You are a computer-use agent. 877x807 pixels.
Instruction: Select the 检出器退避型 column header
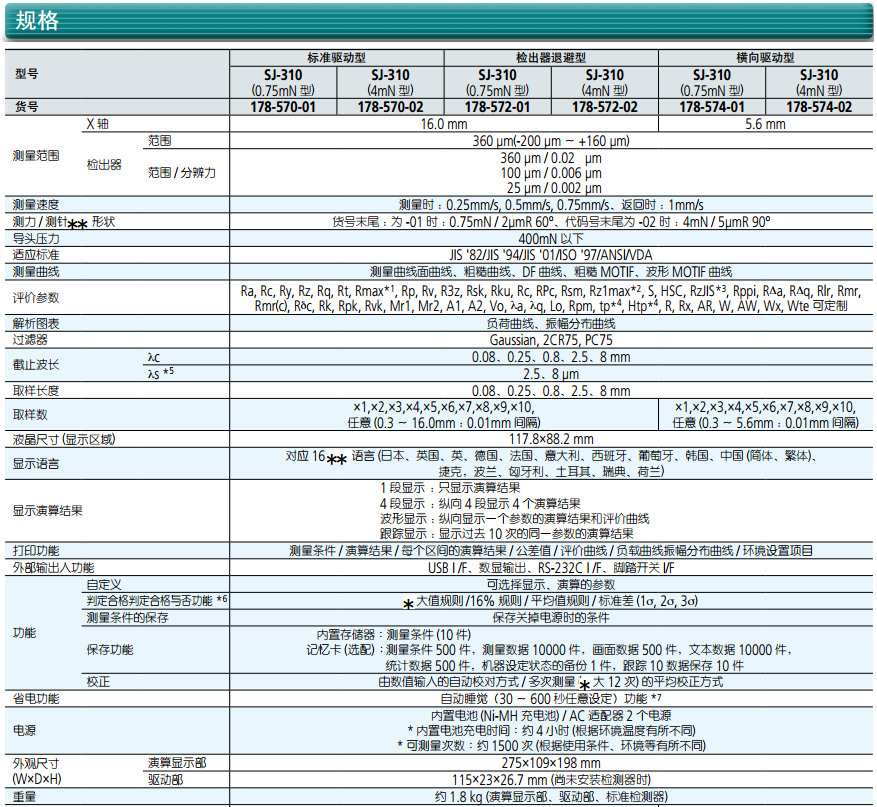(x=551, y=58)
